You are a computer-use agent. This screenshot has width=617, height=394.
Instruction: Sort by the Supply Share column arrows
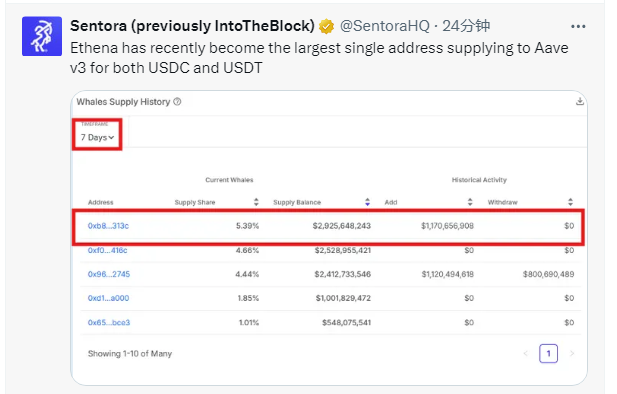[256, 202]
